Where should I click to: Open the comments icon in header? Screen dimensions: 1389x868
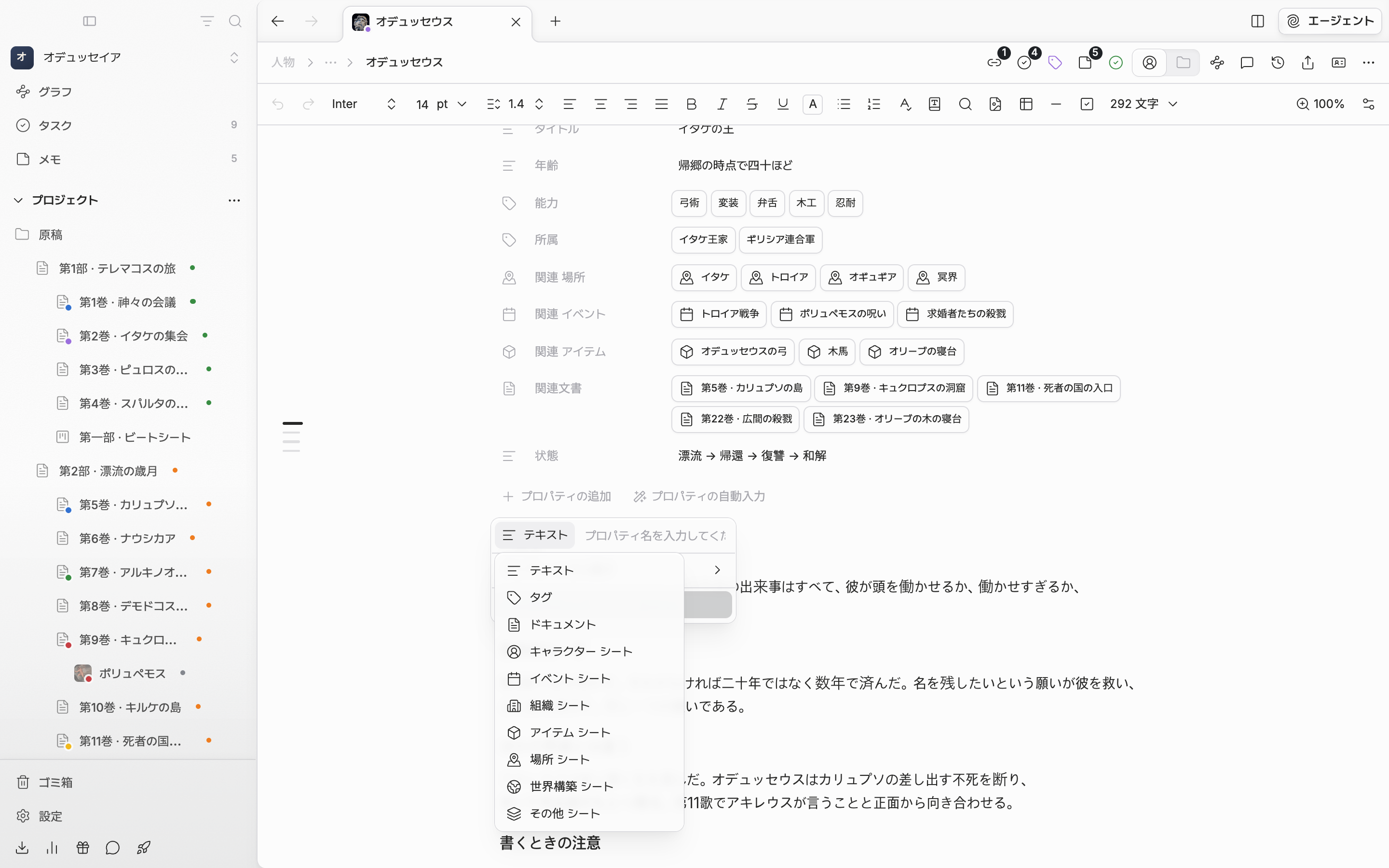click(1247, 63)
